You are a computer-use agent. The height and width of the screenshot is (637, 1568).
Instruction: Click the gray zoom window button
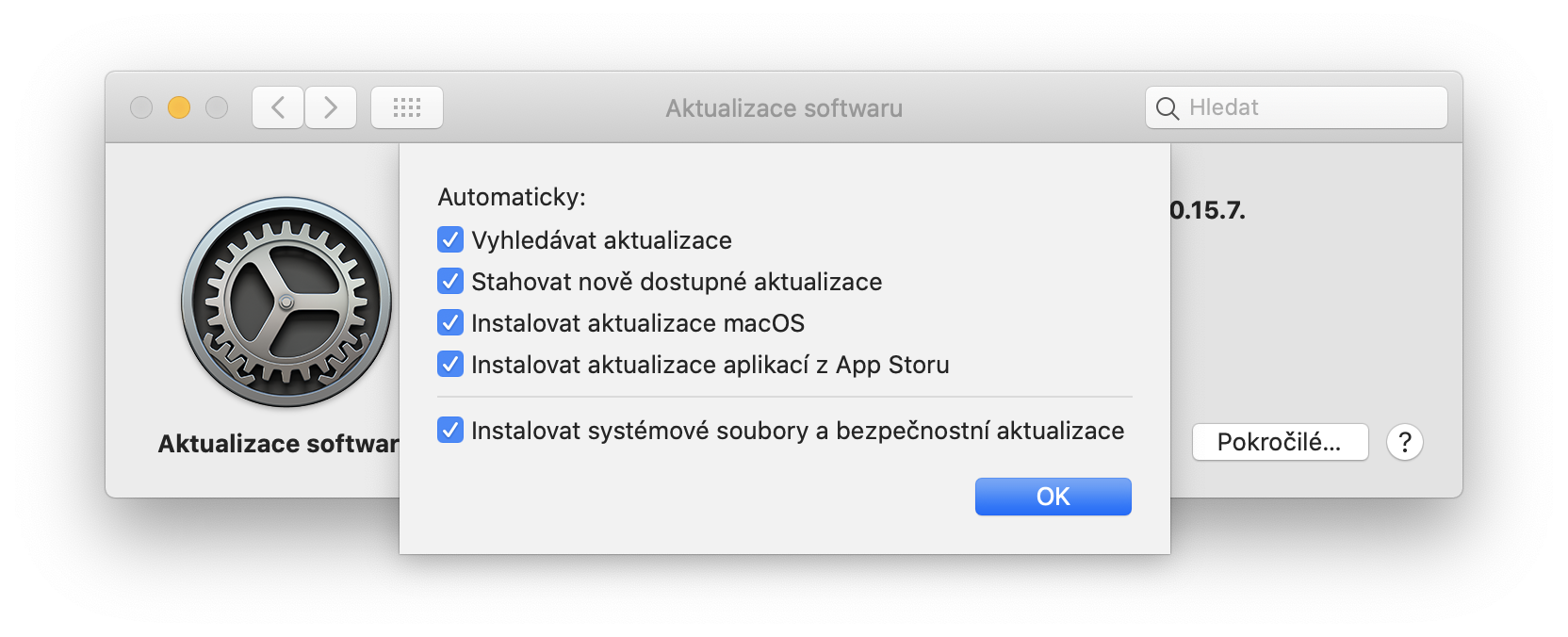pyautogui.click(x=217, y=107)
